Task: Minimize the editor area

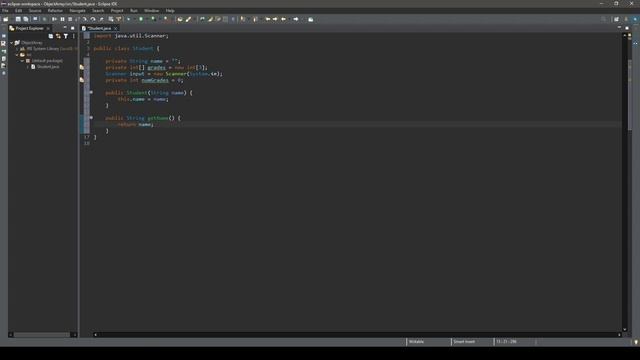Action: pyautogui.click(x=619, y=28)
